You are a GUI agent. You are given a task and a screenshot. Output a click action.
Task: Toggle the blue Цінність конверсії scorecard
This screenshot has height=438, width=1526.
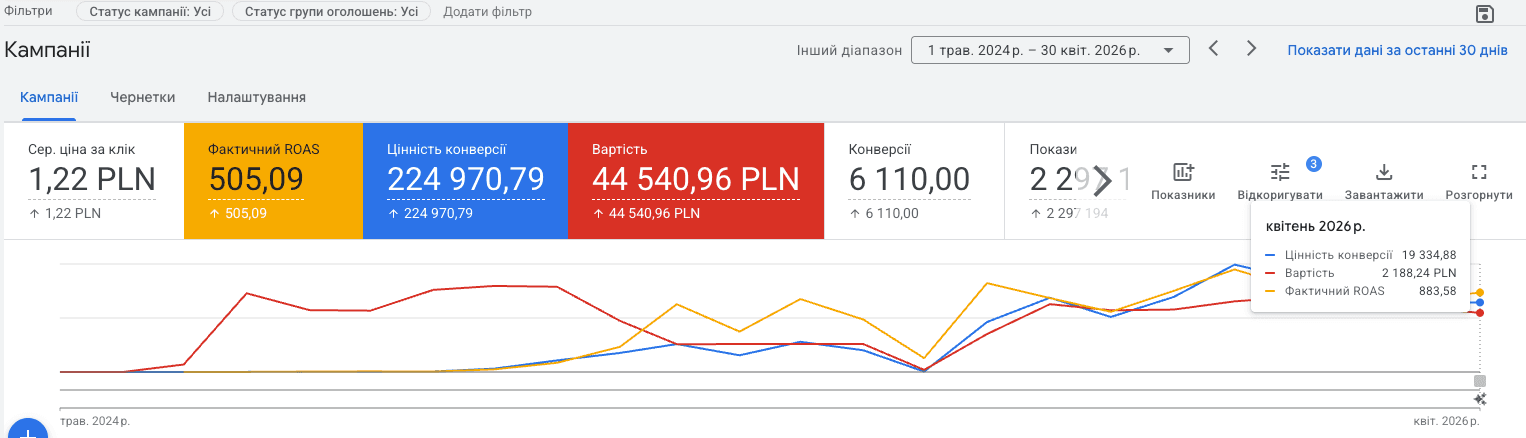[x=465, y=181]
